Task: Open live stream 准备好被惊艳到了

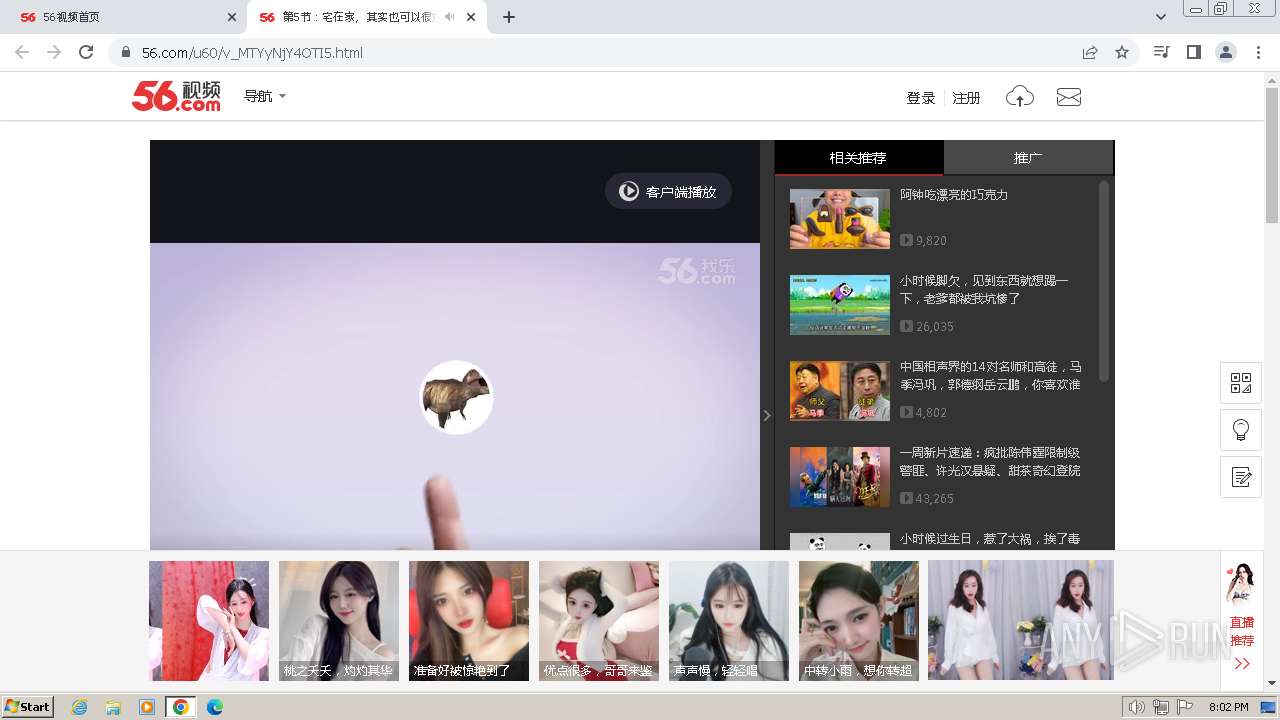Action: point(469,620)
